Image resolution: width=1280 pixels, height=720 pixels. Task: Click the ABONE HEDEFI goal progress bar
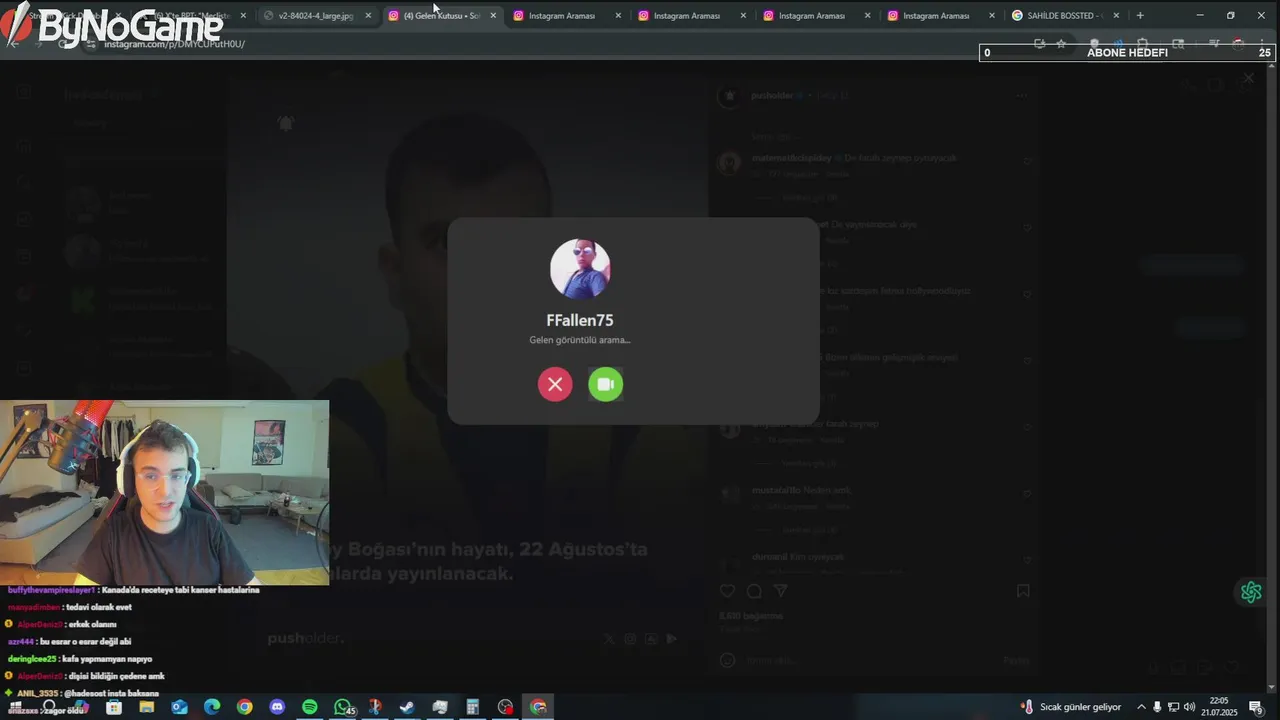[x=1126, y=53]
